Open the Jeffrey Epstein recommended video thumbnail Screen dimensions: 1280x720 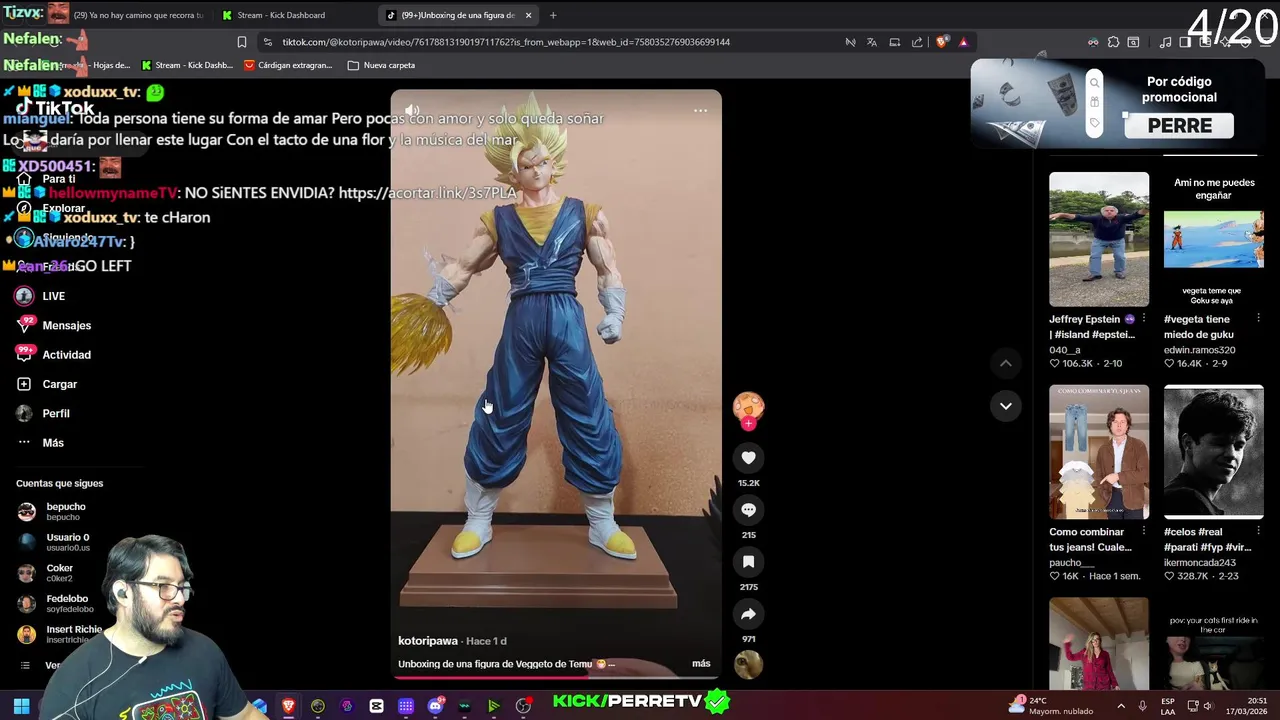(x=1099, y=239)
